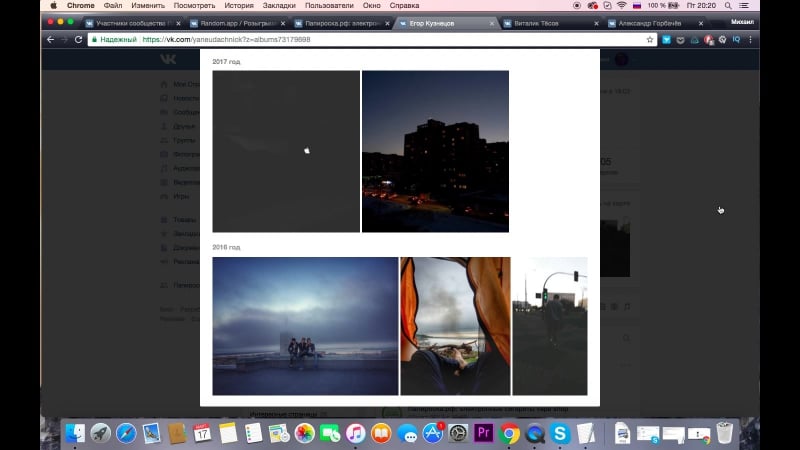800x450 pixels.
Task: Open Adobe Premiere Pro from the dock
Action: pos(484,433)
